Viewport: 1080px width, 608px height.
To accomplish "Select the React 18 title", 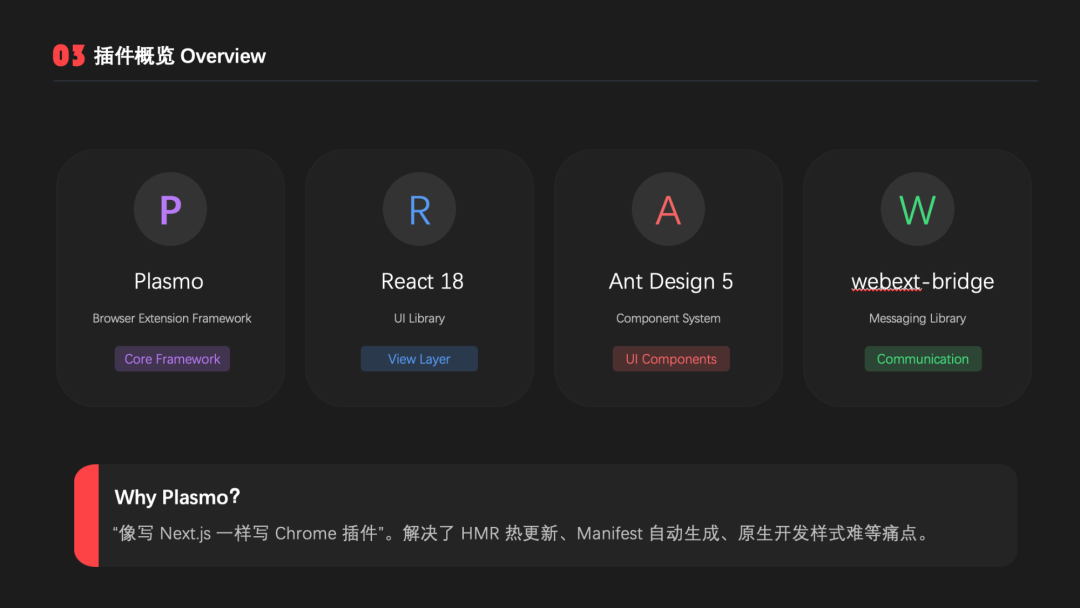I will (x=422, y=281).
